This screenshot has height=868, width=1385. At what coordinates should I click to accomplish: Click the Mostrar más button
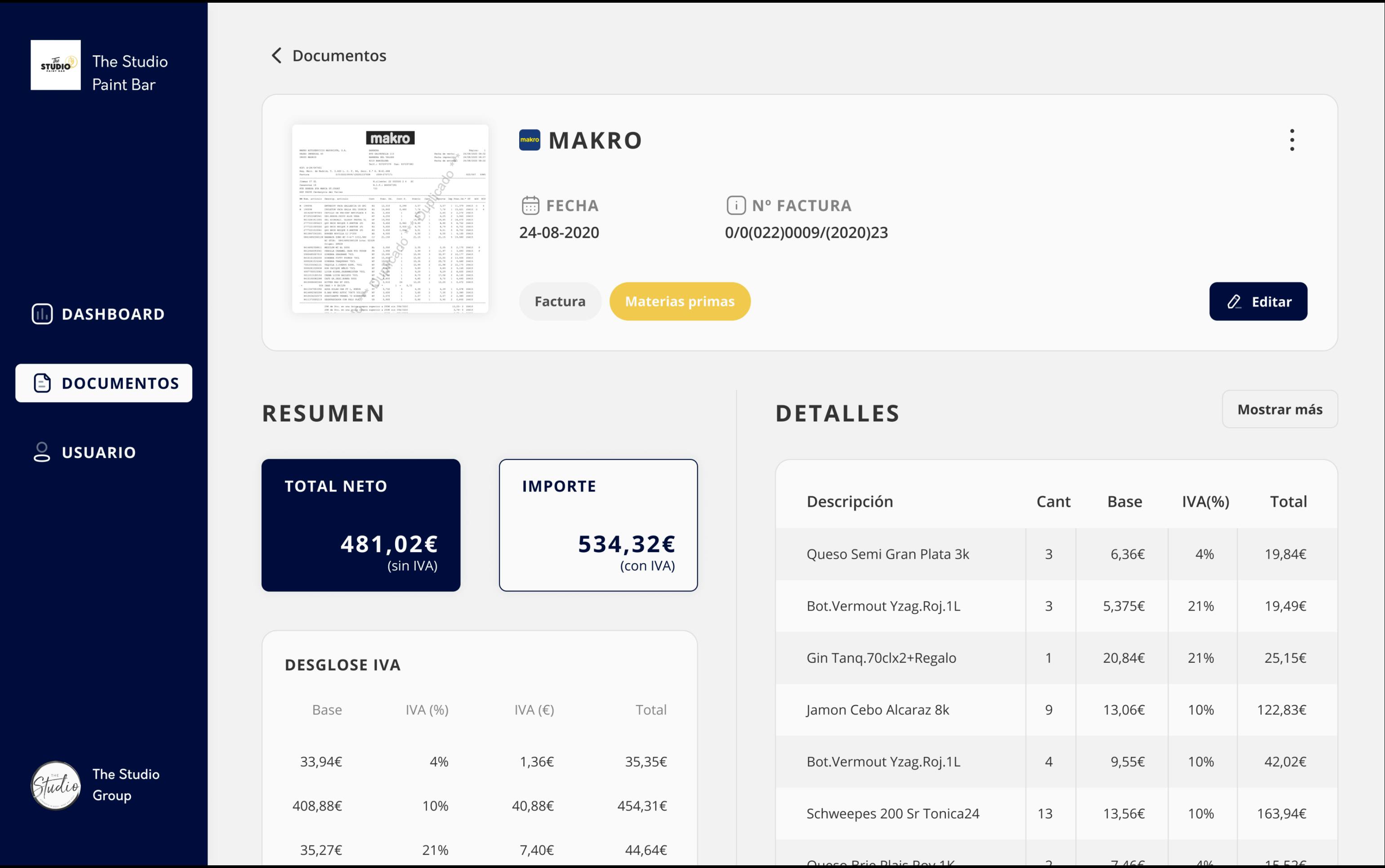(x=1280, y=409)
